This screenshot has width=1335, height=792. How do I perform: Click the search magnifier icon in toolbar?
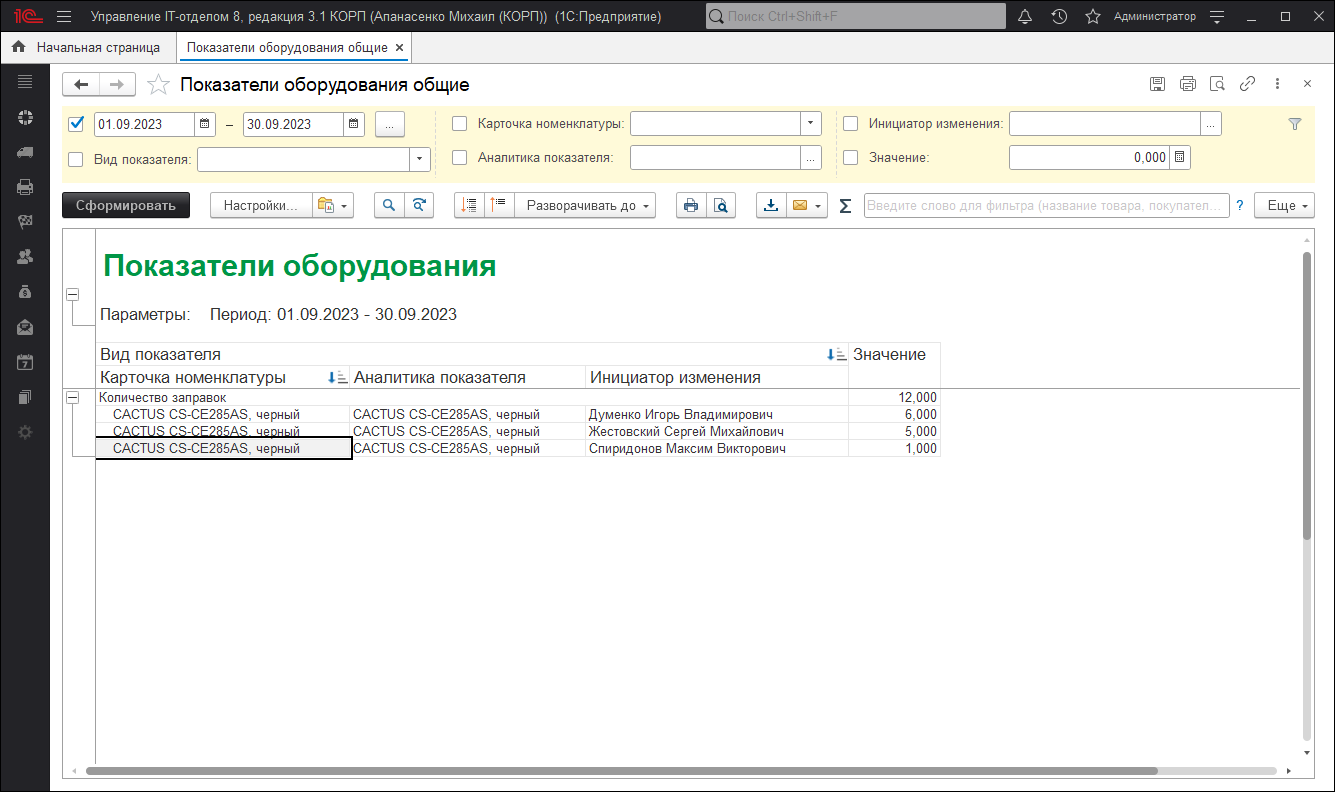pos(389,206)
